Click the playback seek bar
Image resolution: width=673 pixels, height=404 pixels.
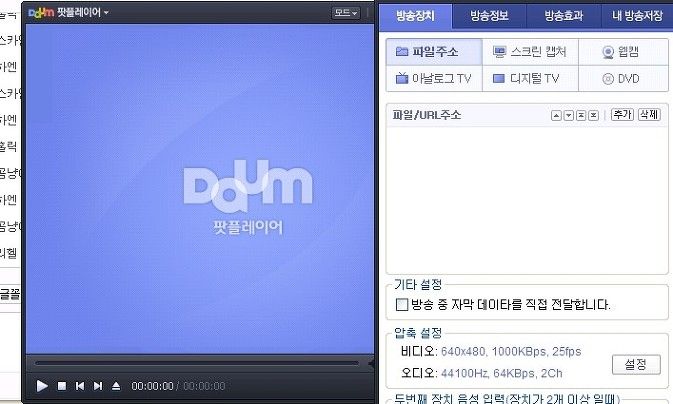197,363
